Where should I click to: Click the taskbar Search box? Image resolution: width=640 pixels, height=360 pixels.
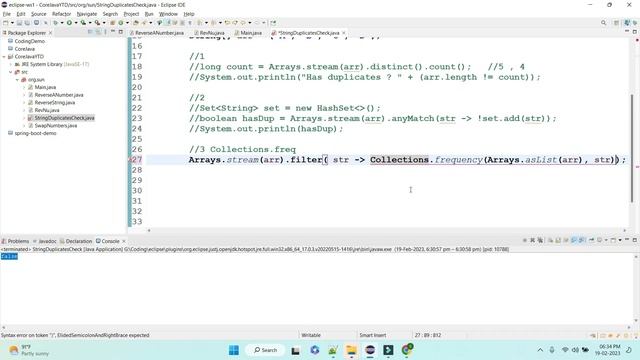coord(265,350)
